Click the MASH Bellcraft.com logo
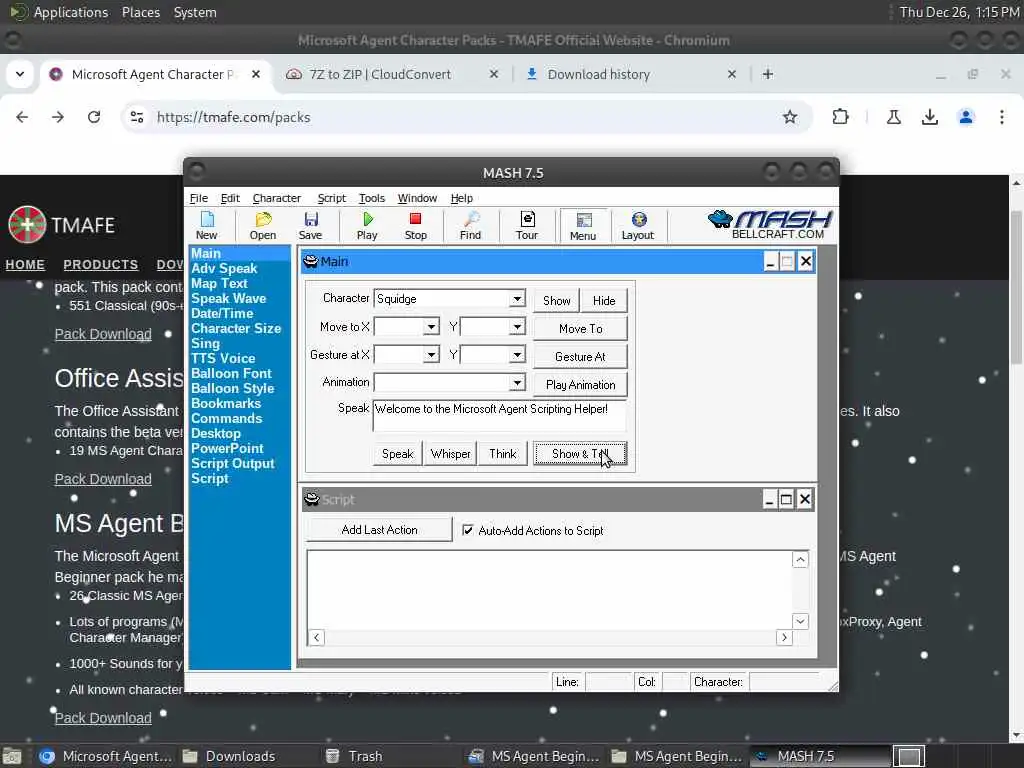Image resolution: width=1024 pixels, height=768 pixels. (771, 225)
